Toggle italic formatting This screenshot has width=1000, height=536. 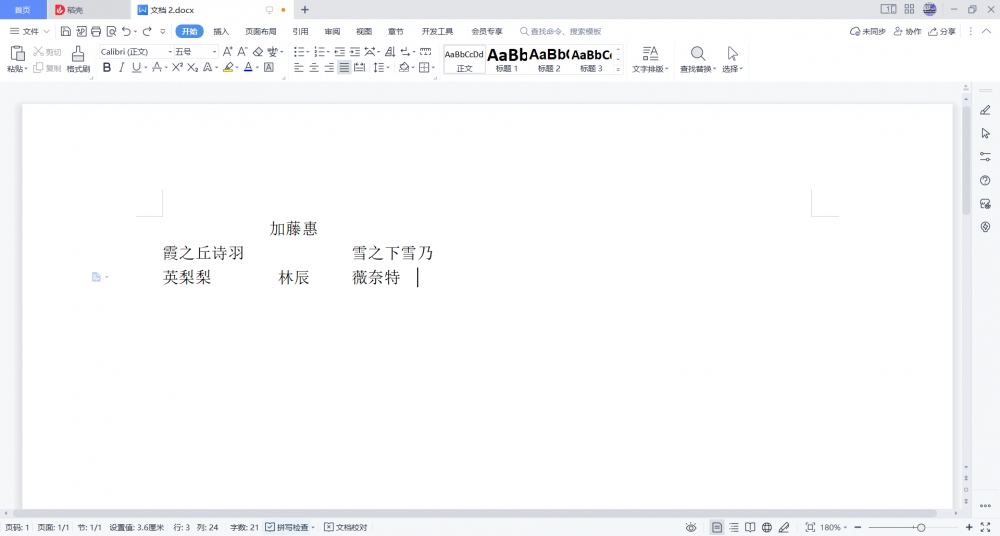121,67
